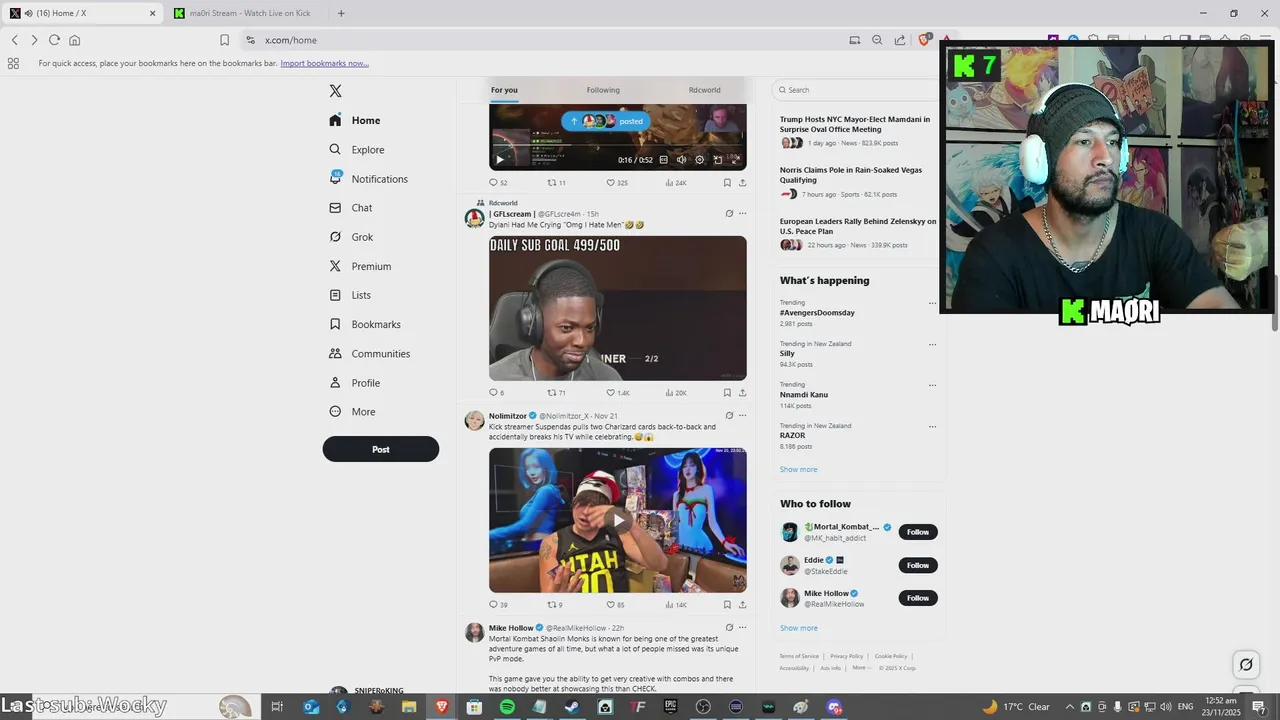
Task: Open more options for Nnamdi Kanu trend
Action: coord(932,385)
